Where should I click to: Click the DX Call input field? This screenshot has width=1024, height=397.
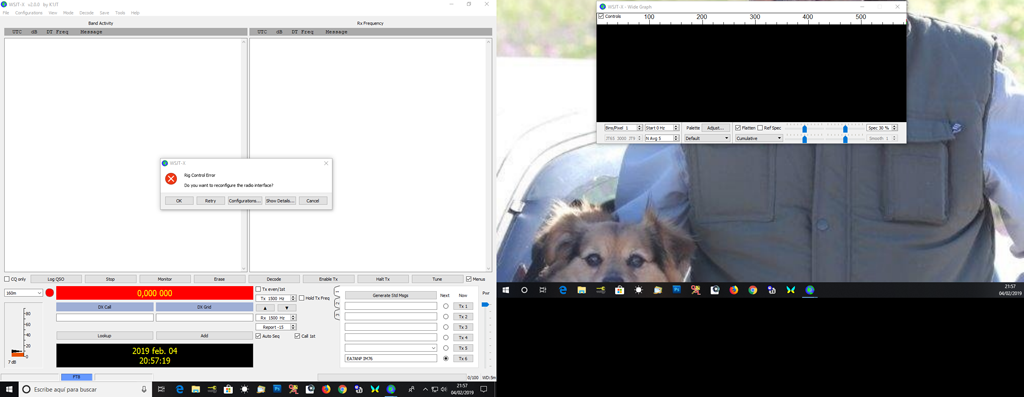point(105,317)
